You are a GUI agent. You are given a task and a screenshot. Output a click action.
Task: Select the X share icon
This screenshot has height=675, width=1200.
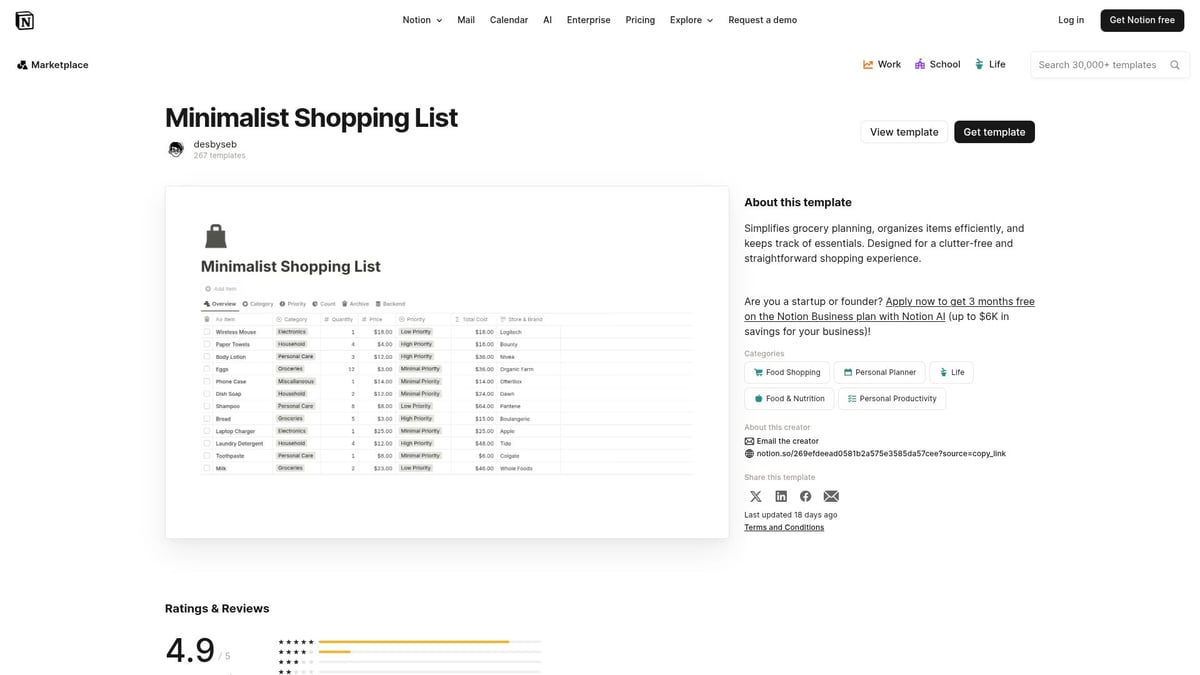pyautogui.click(x=756, y=496)
